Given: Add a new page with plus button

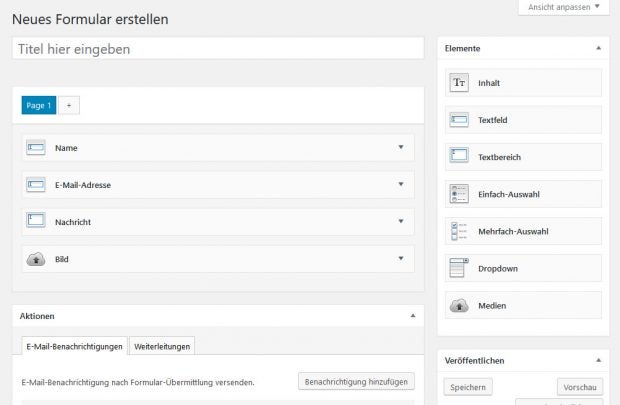Looking at the screenshot, I should [69, 105].
